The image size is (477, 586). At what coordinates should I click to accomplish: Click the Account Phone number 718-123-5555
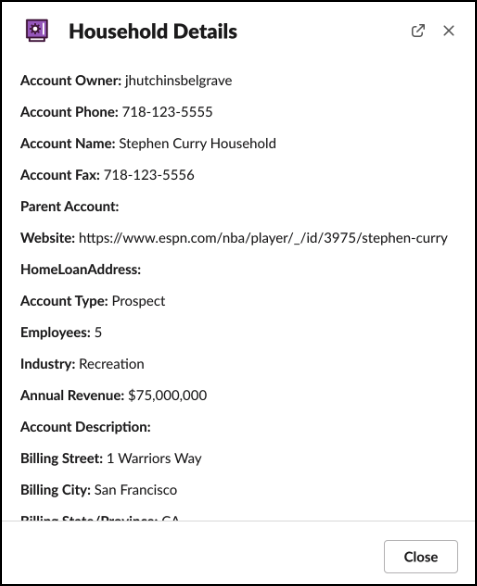167,112
